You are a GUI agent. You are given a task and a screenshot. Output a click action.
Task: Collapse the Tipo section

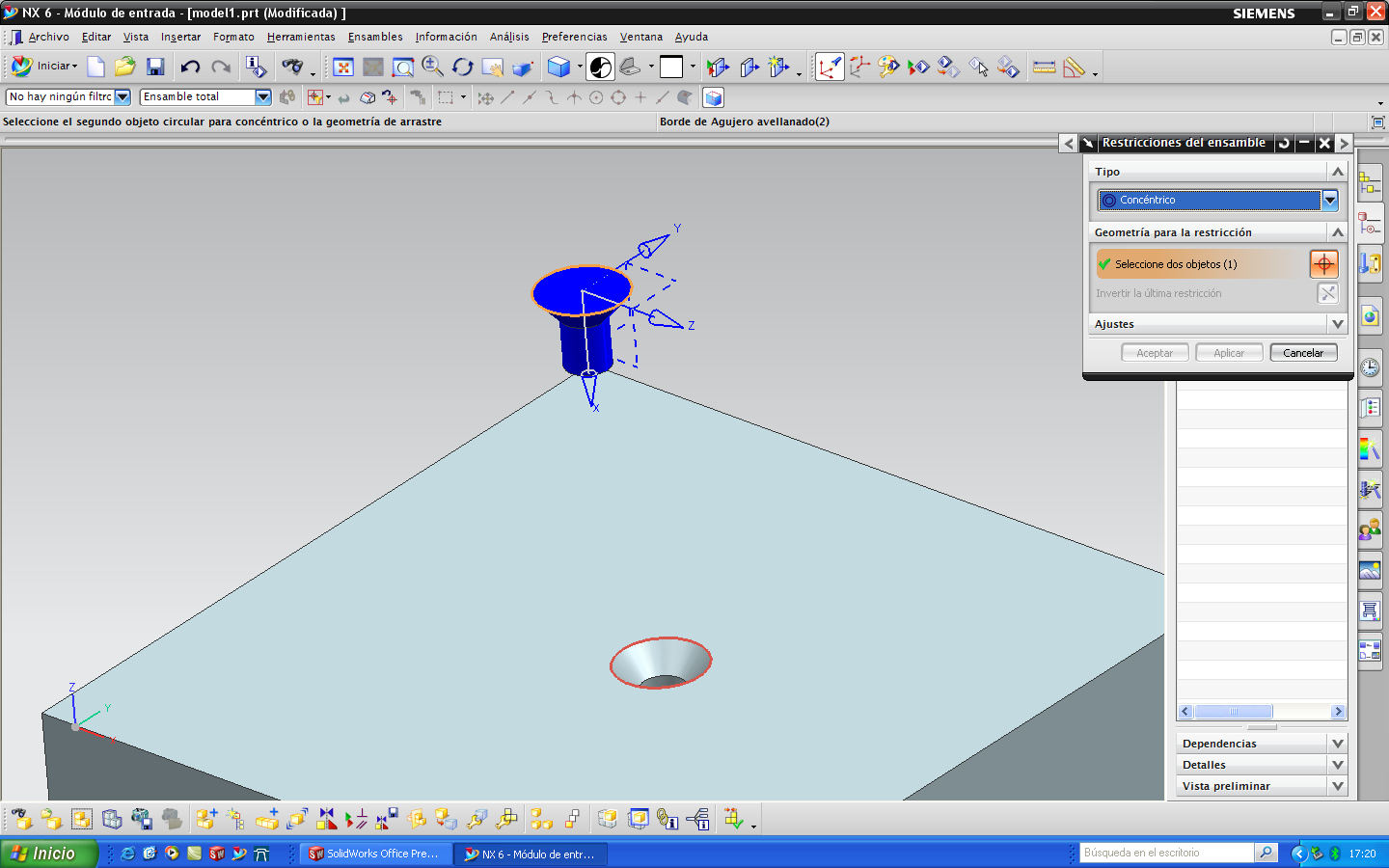1337,172
